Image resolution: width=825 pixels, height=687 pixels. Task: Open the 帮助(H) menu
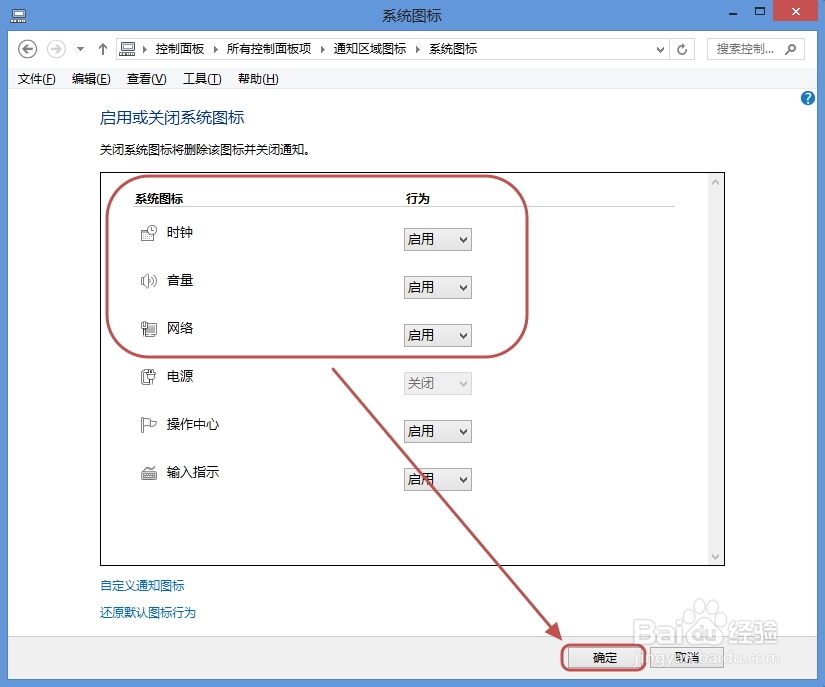coord(258,79)
